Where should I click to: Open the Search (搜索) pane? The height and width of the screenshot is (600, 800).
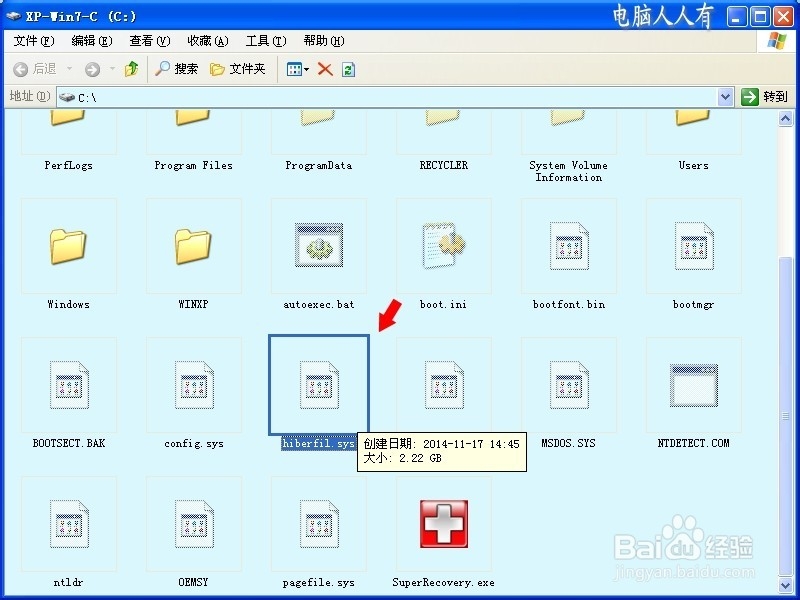(x=176, y=69)
